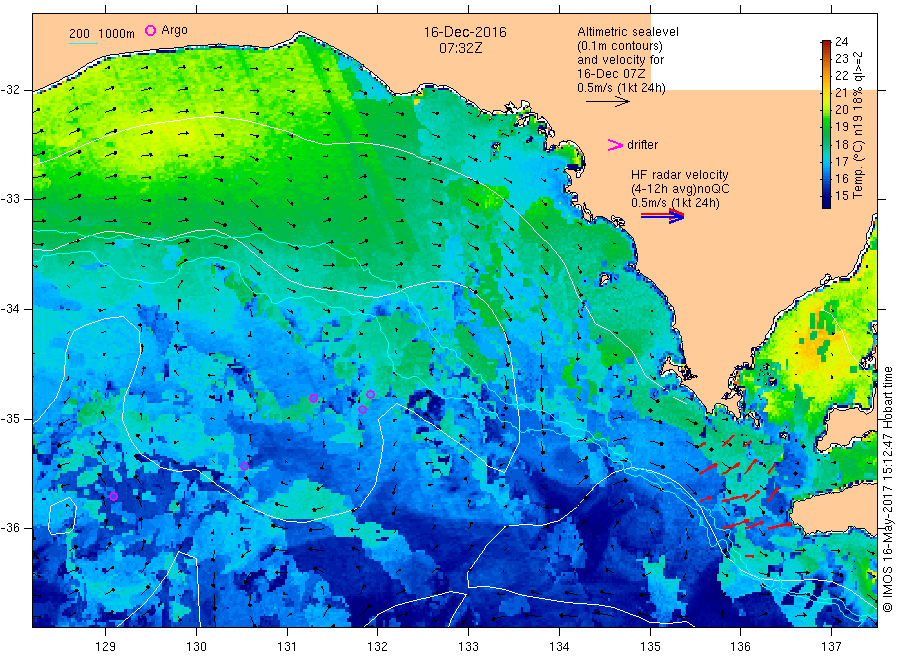This screenshot has height=660, width=900.
Task: Click the date label 16-Dec-2016
Action: 465,32
